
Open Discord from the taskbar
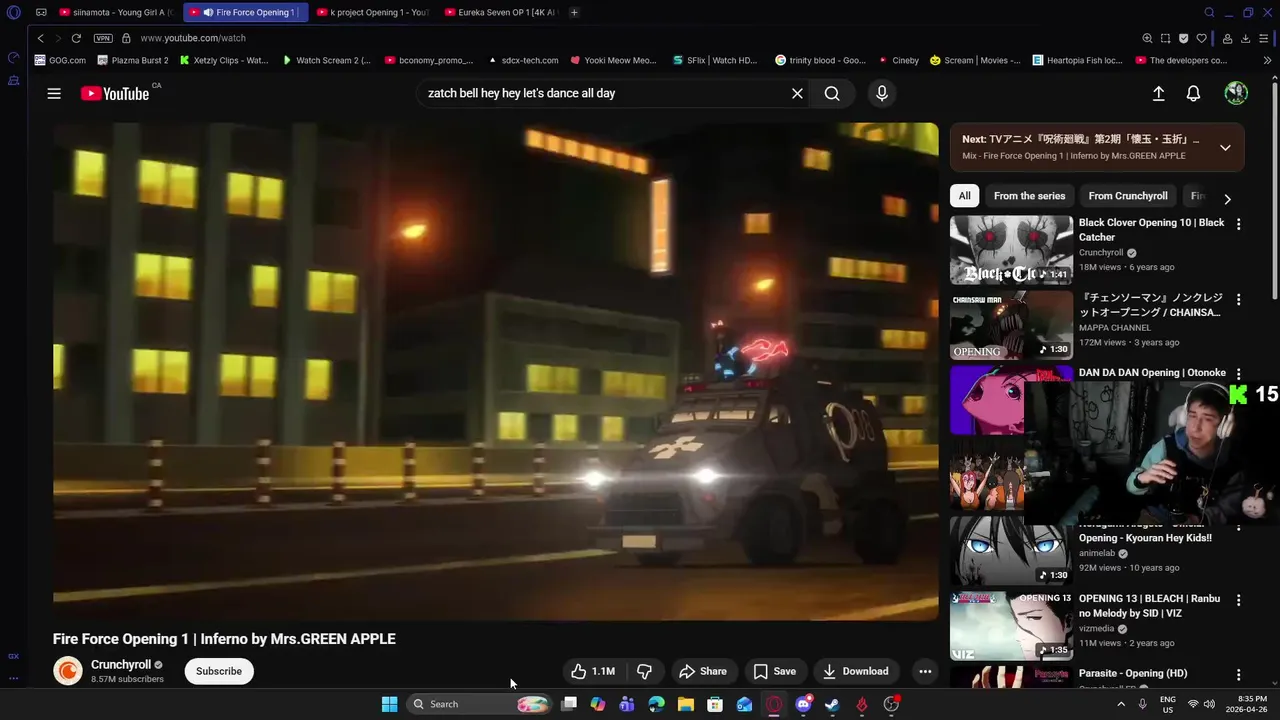point(803,704)
